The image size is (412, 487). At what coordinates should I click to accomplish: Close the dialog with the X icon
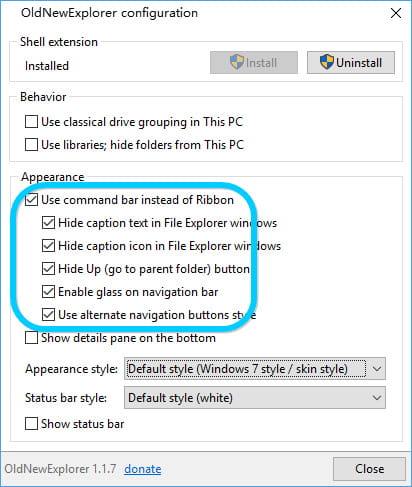click(x=396, y=13)
